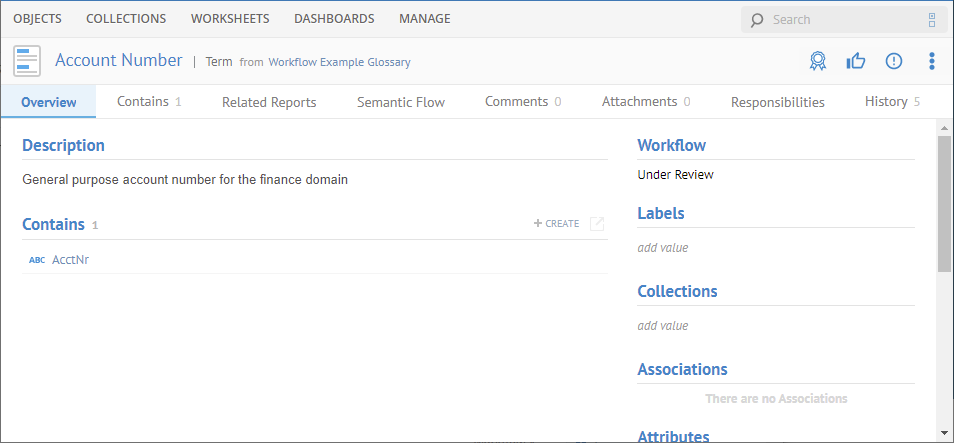Switch to the Semantic Flow tab
This screenshot has width=954, height=443.
[401, 102]
